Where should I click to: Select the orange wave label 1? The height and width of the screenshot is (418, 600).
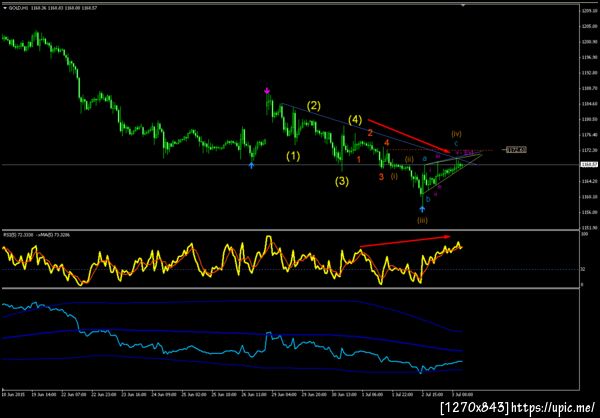pos(359,159)
